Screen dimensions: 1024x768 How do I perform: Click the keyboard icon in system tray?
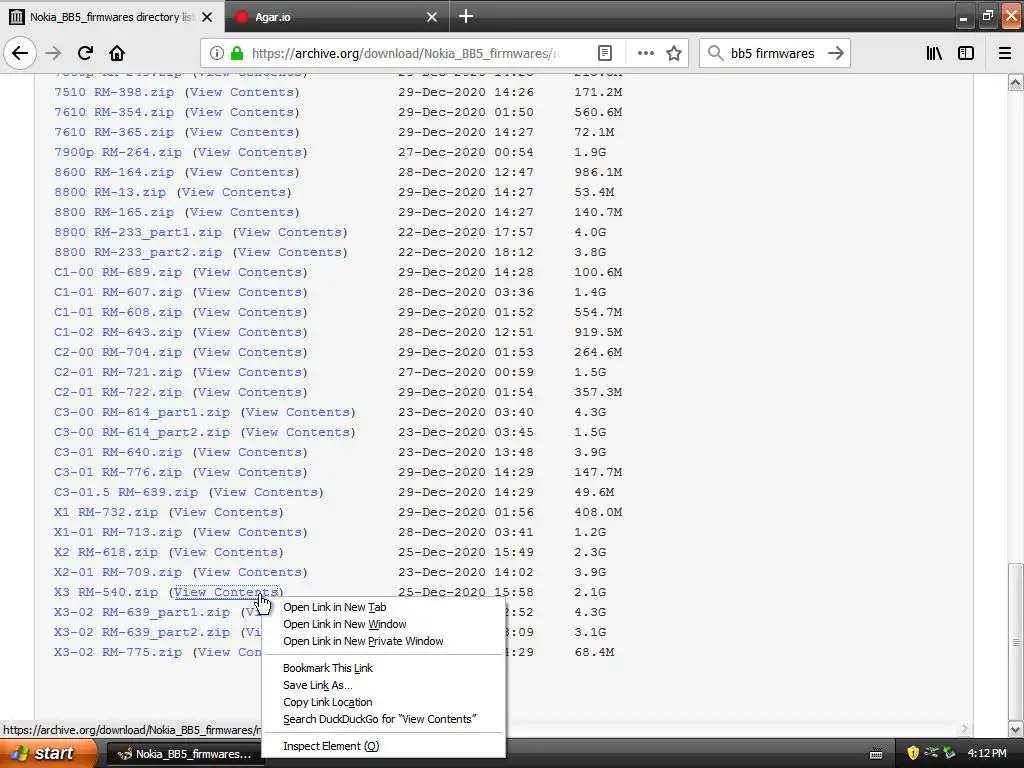pyautogui.click(x=876, y=754)
